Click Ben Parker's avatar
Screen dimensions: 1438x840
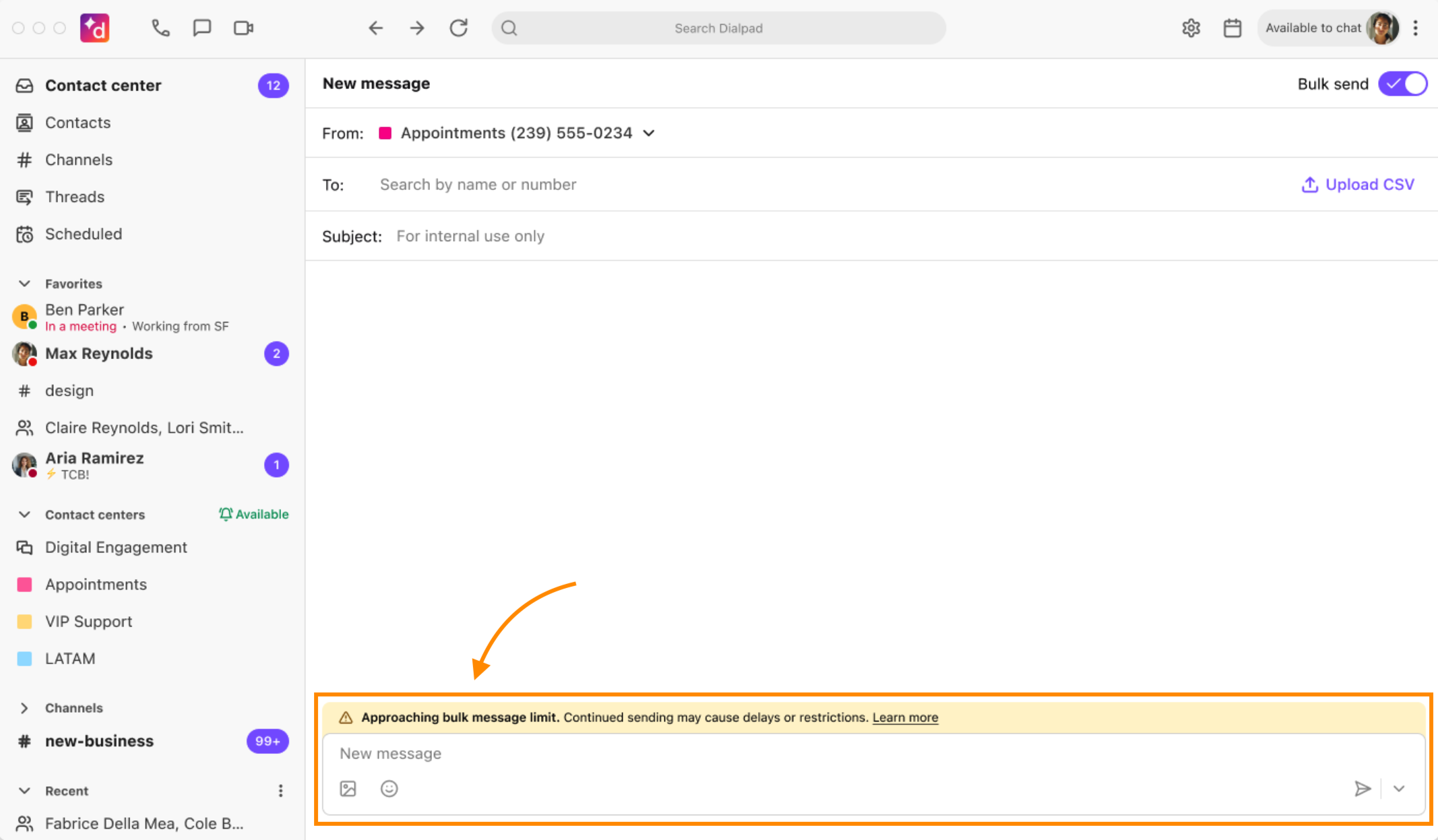(x=25, y=316)
